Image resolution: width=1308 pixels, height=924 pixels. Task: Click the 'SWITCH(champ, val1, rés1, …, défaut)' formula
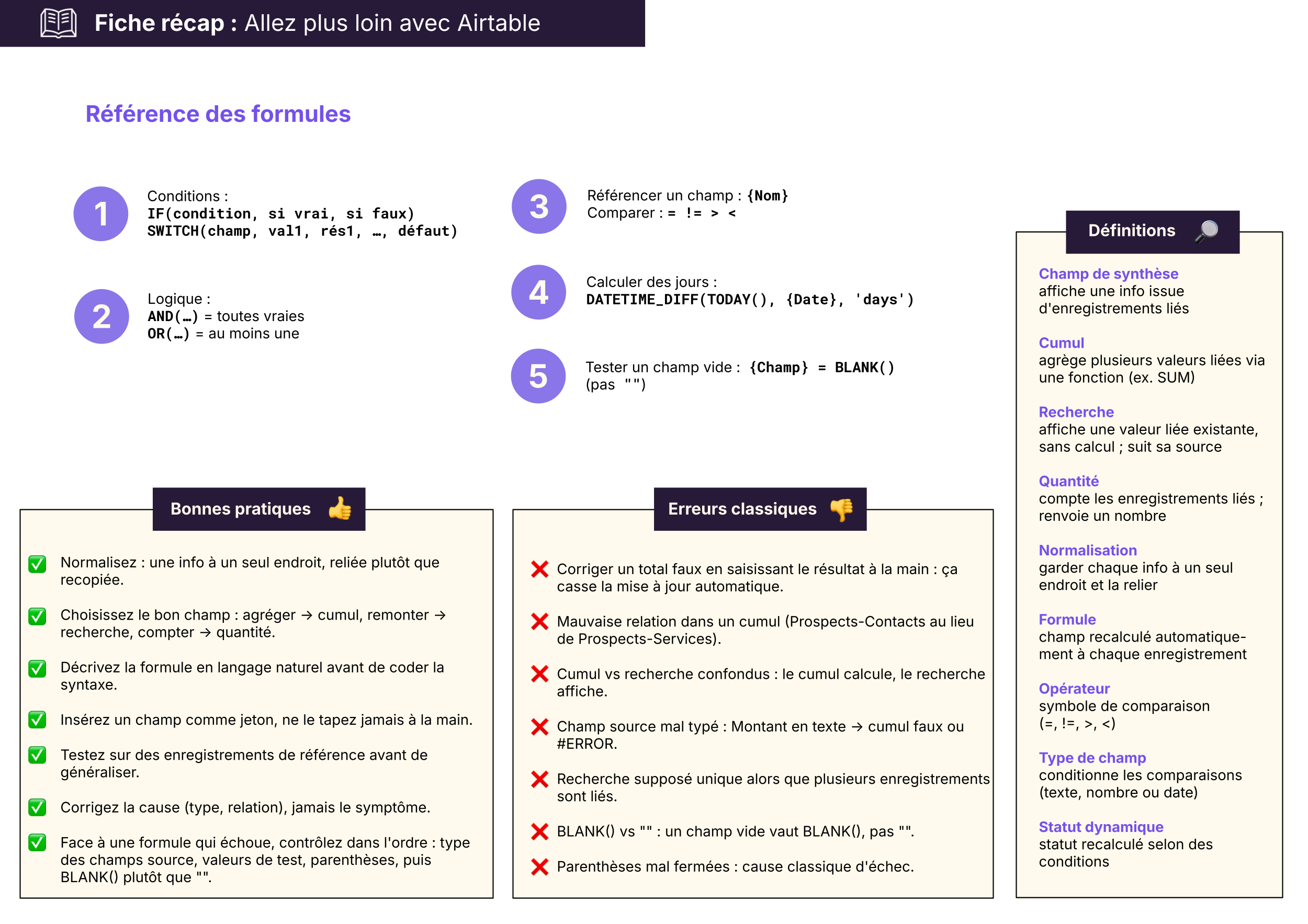coord(302,231)
